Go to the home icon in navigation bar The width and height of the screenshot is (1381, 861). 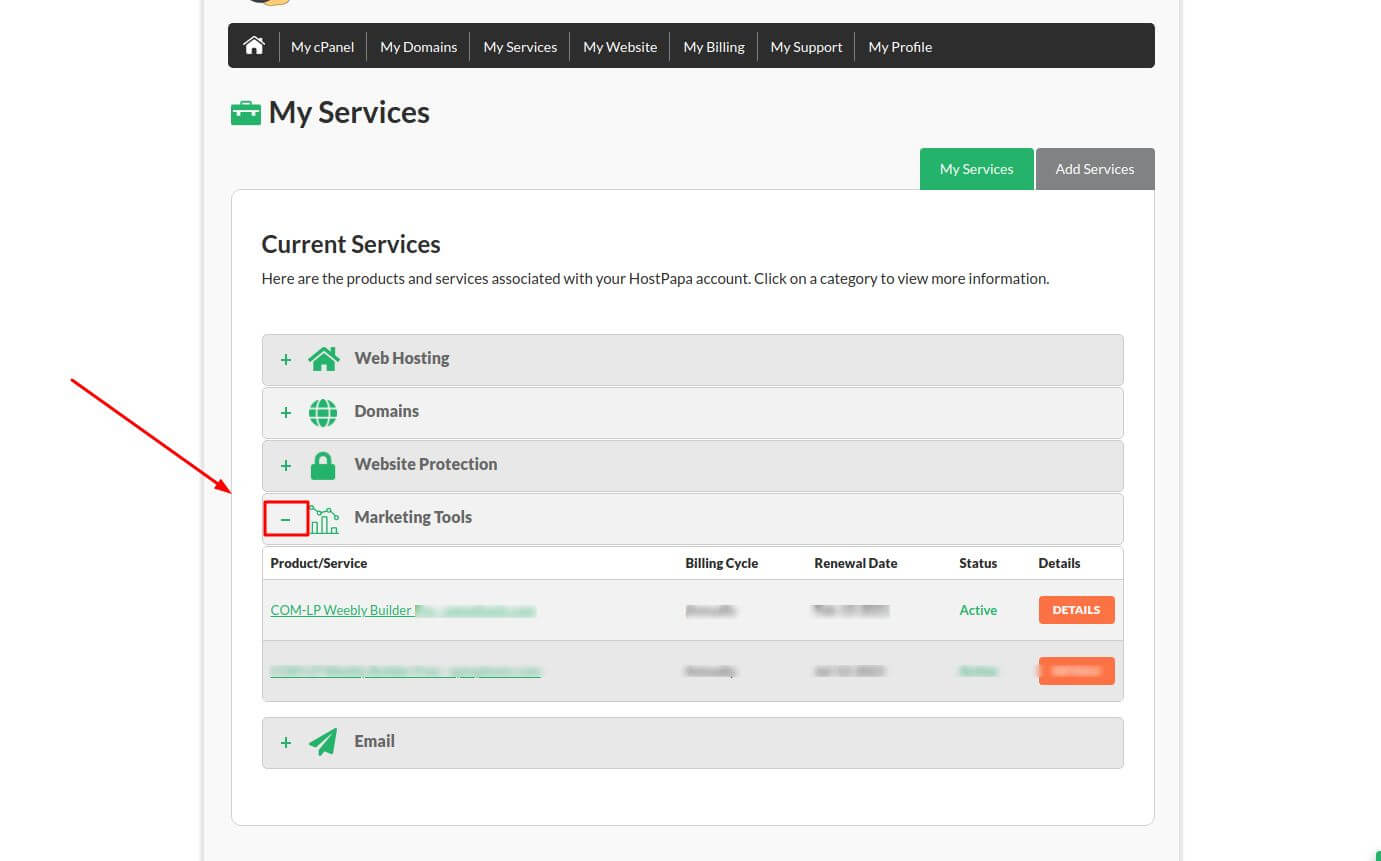(x=254, y=46)
